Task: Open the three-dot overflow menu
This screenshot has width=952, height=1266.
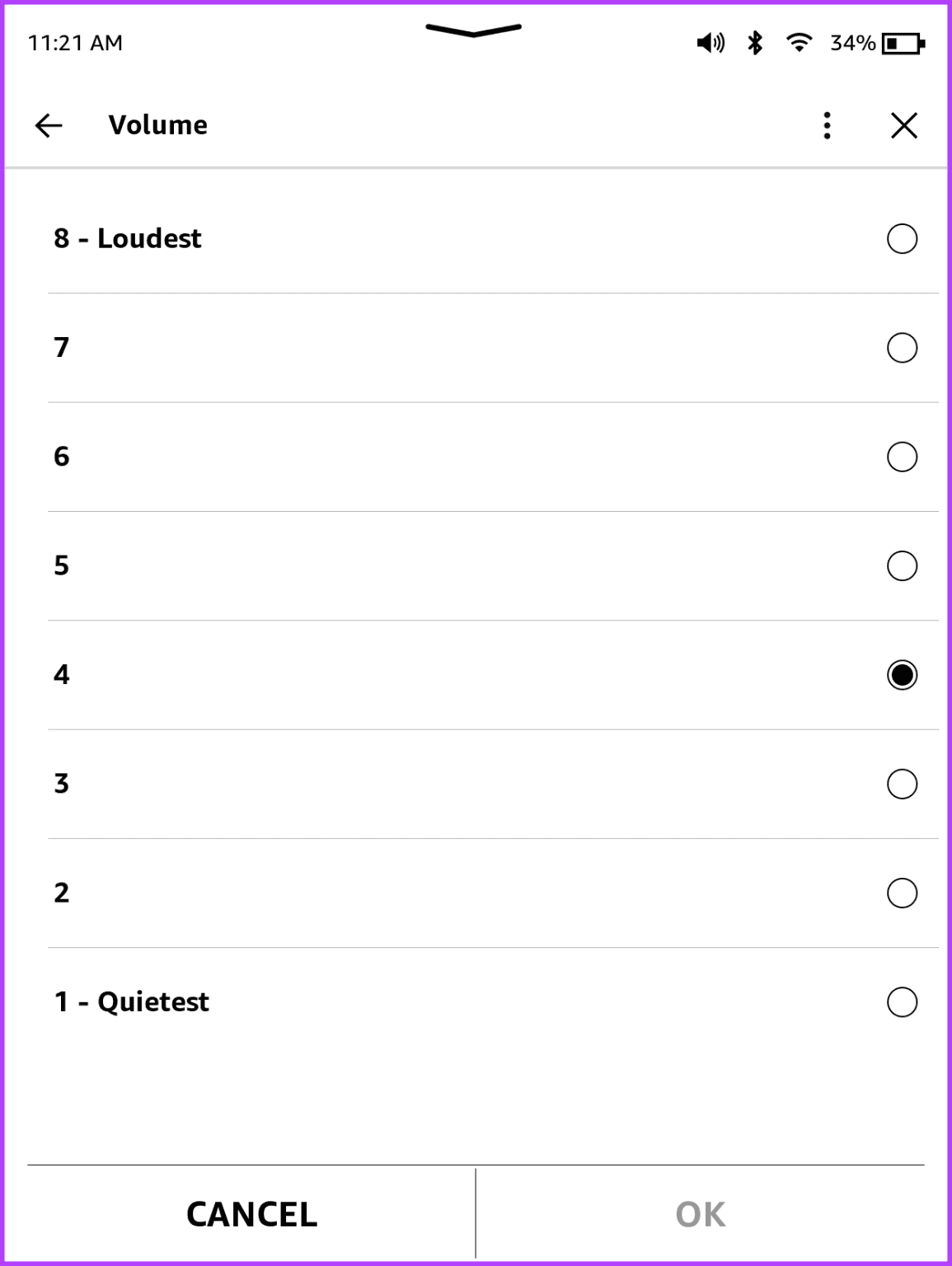Action: (827, 125)
